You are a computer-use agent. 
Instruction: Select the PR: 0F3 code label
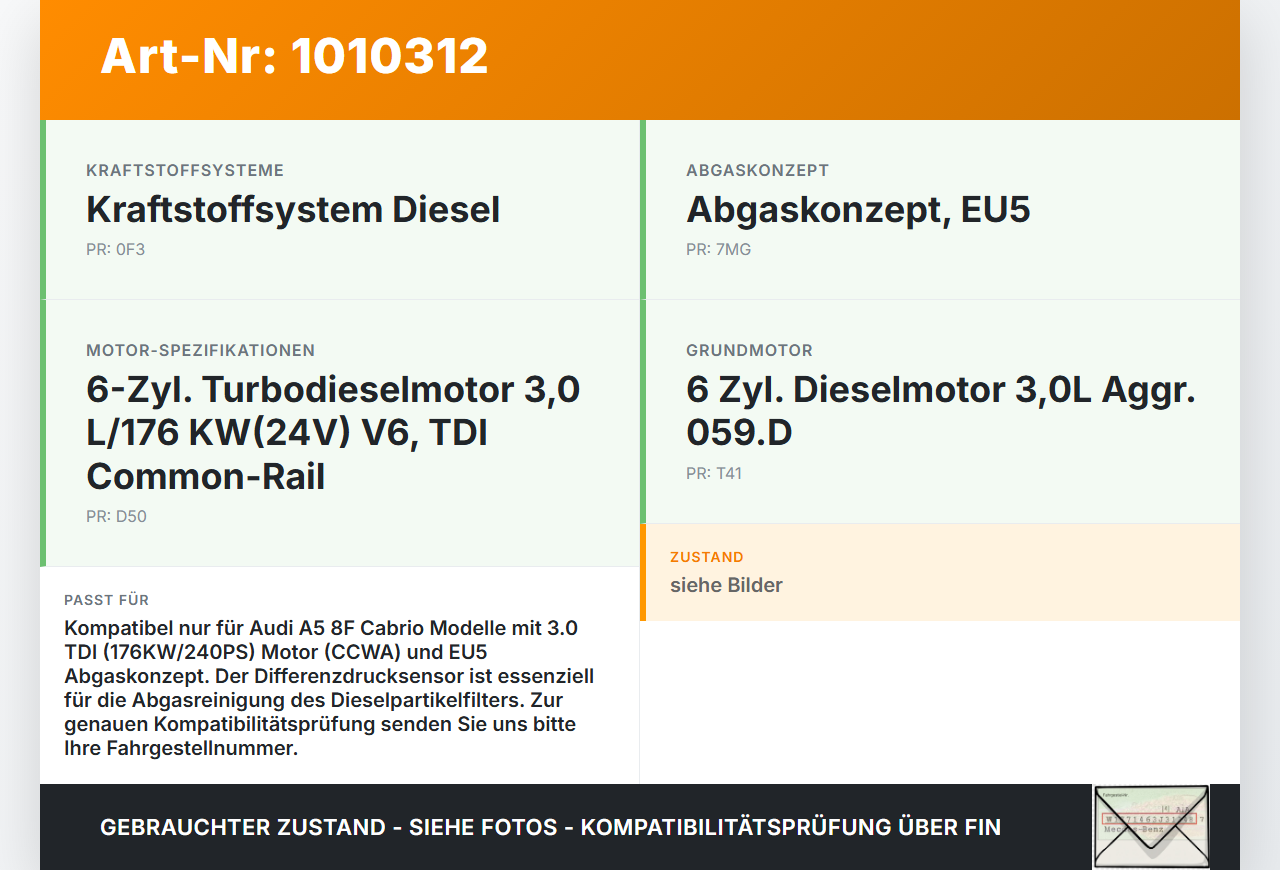pos(115,248)
